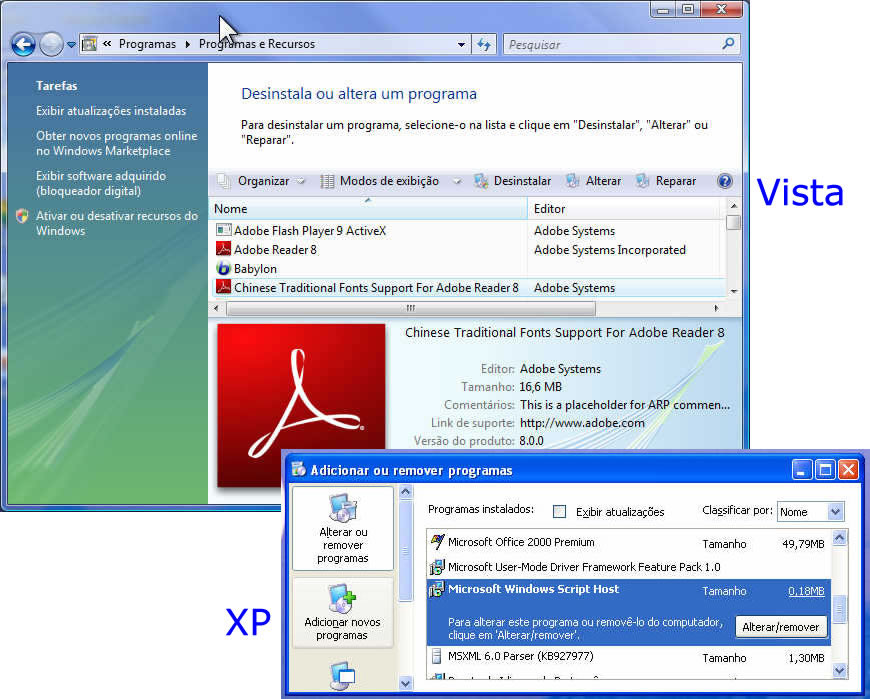Viewport: 870px width, 699px height.
Task: Select the Babylon program entry icon
Action: pos(223,269)
